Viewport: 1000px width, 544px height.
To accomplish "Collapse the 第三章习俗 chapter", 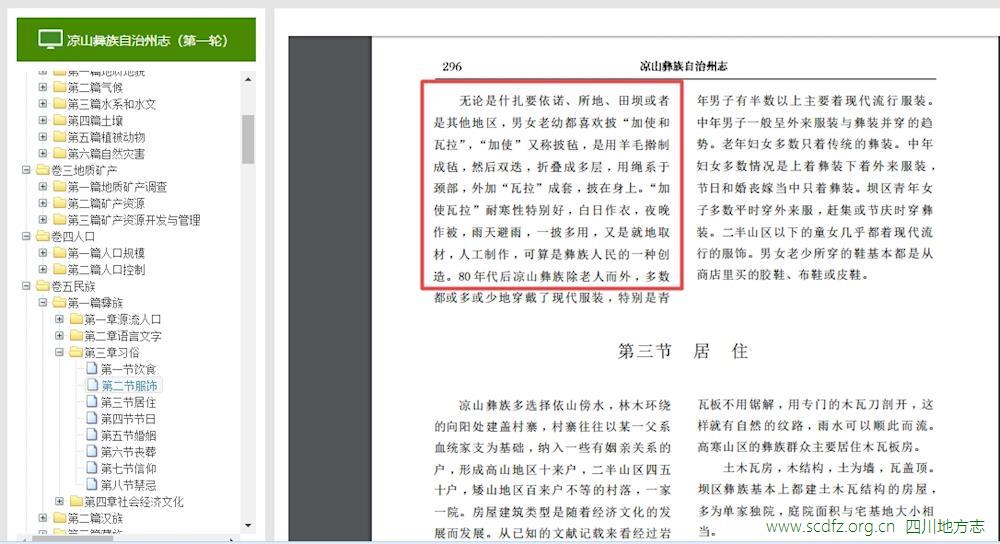I will click(59, 352).
